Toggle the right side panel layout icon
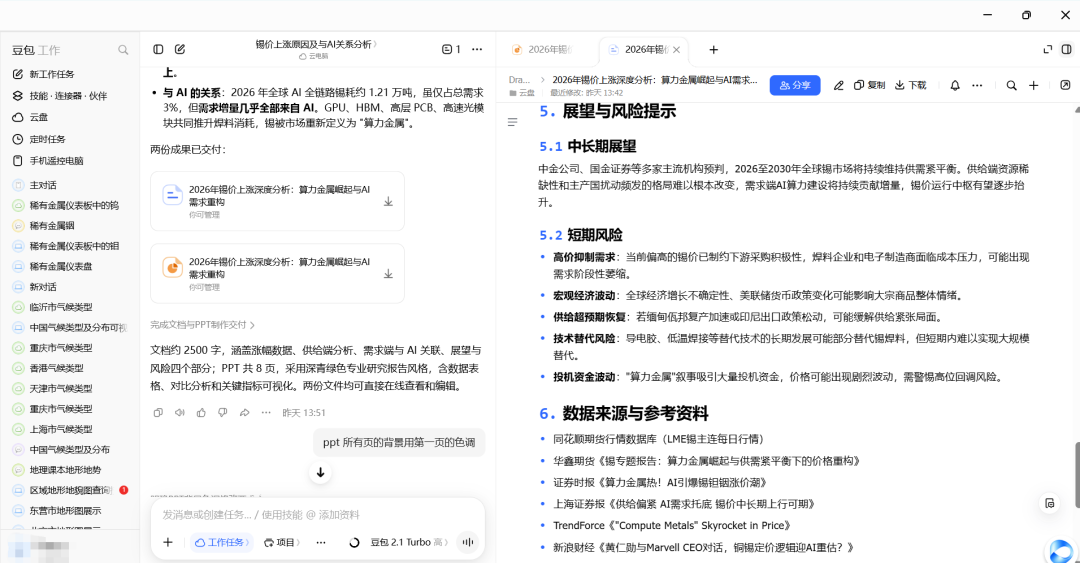The width and height of the screenshot is (1080, 563). [1066, 50]
